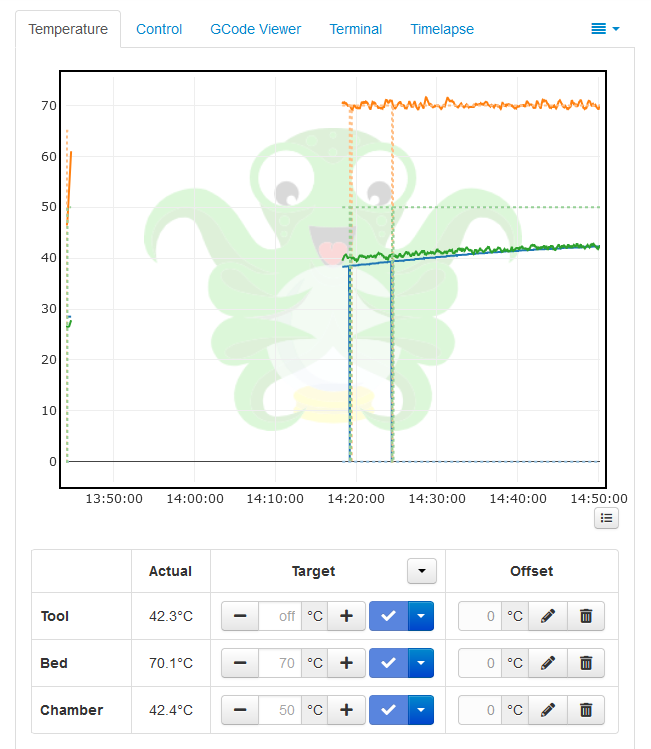The image size is (651, 749).
Task: Open the tab list hamburger menu
Action: coord(605,29)
